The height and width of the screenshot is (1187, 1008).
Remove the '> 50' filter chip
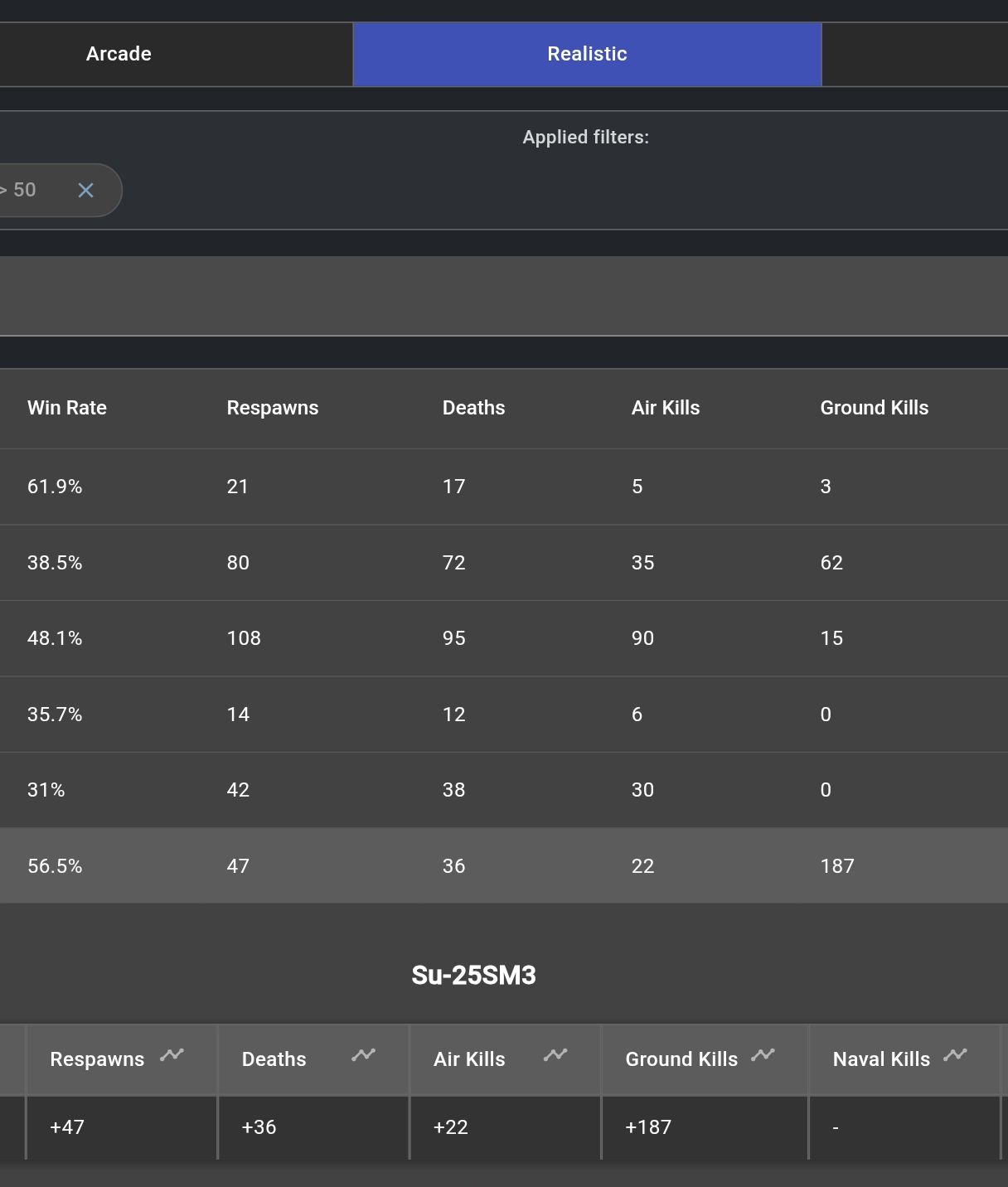85,191
